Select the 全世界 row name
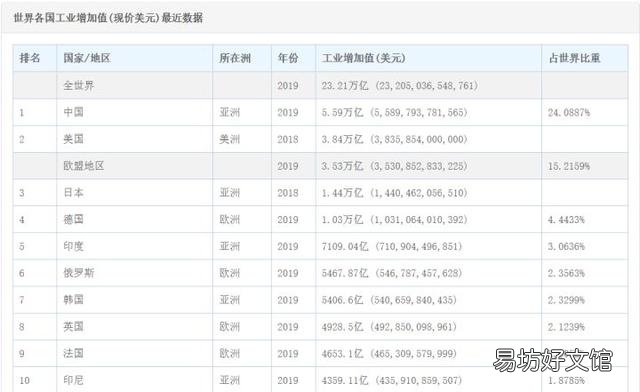Viewport: 640px width, 392px height. coord(79,85)
